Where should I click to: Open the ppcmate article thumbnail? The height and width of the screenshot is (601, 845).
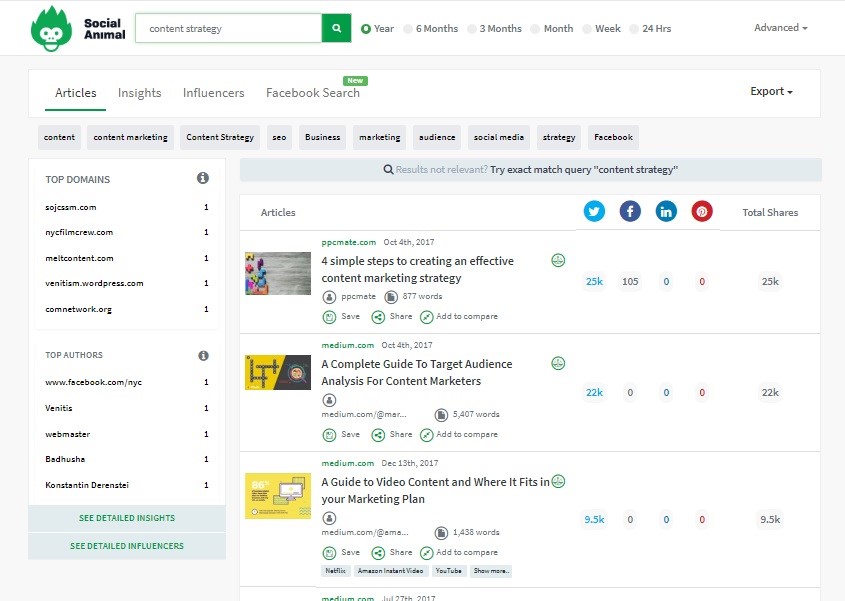point(278,273)
